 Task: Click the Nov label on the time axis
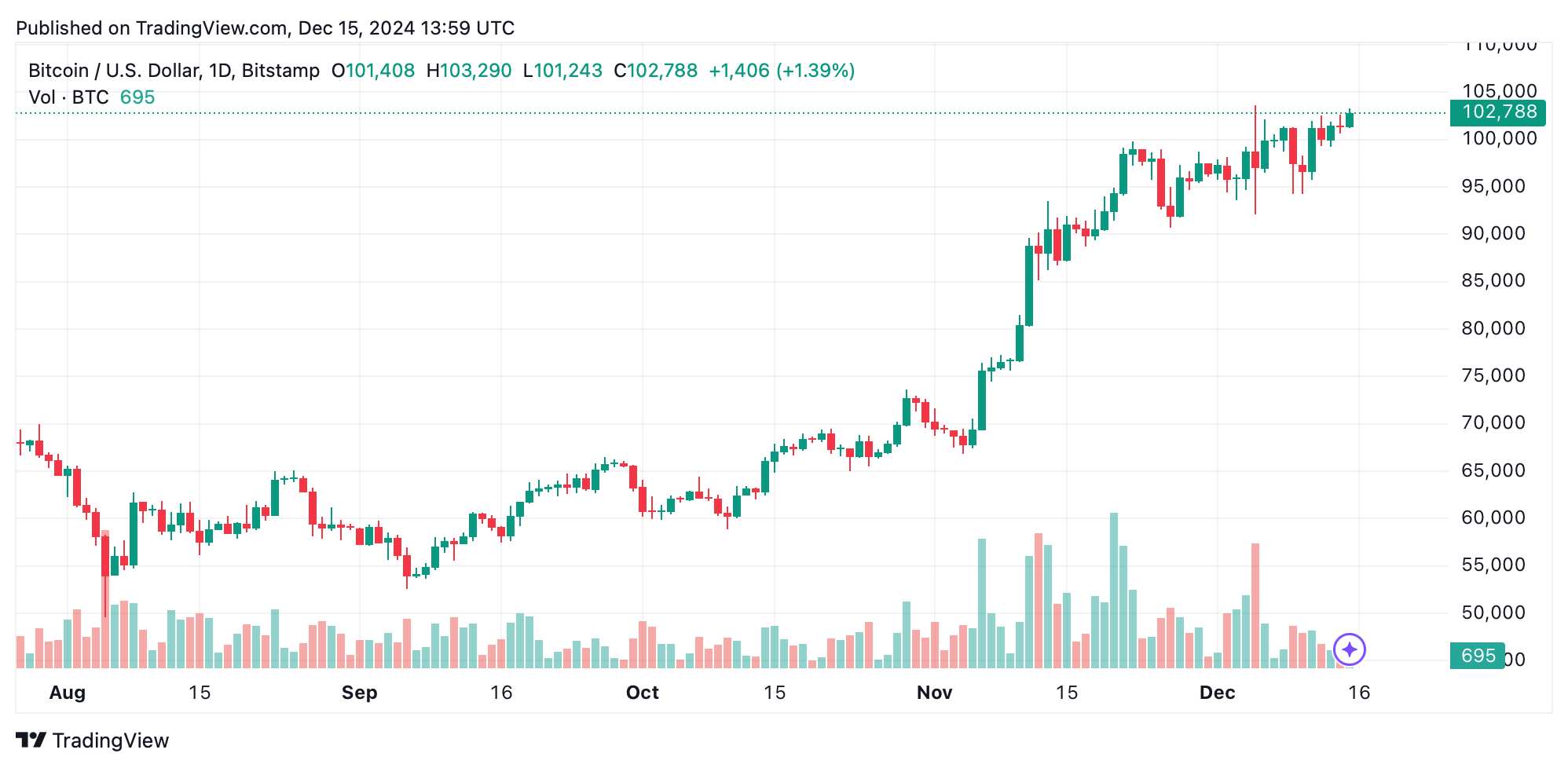click(x=935, y=693)
